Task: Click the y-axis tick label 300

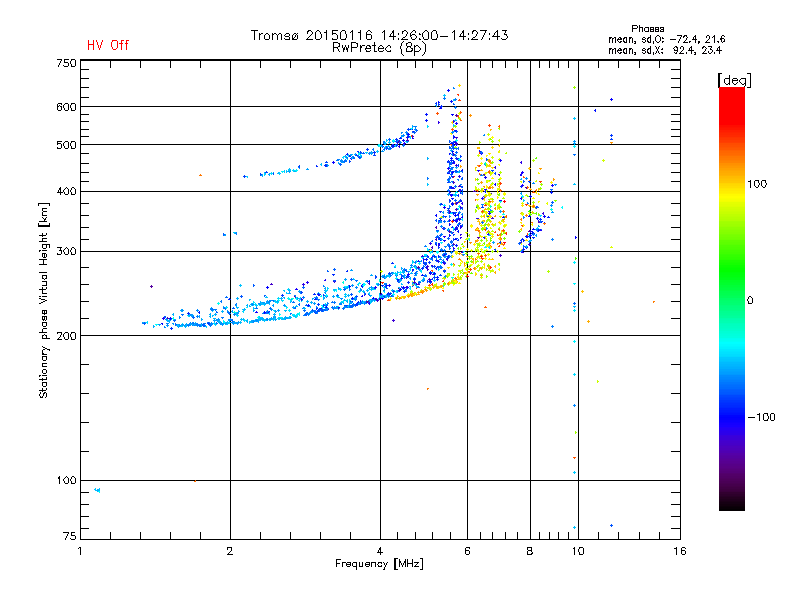Action: point(67,251)
